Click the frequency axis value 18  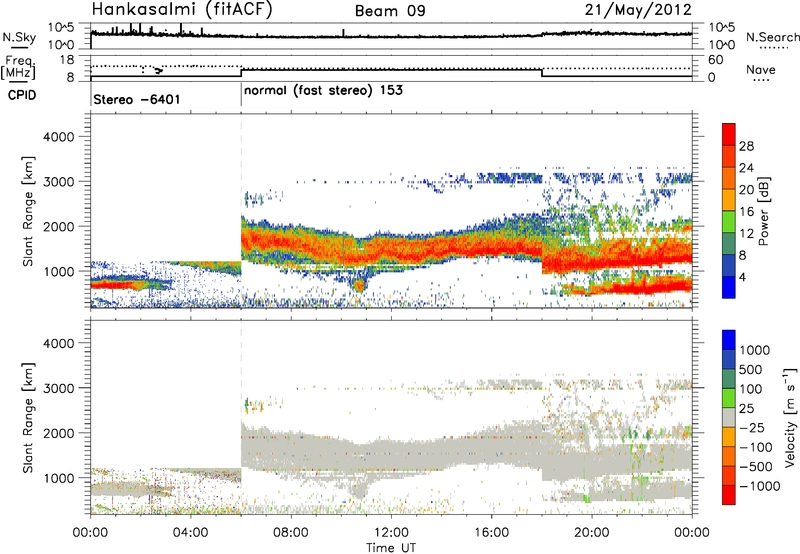point(67,60)
